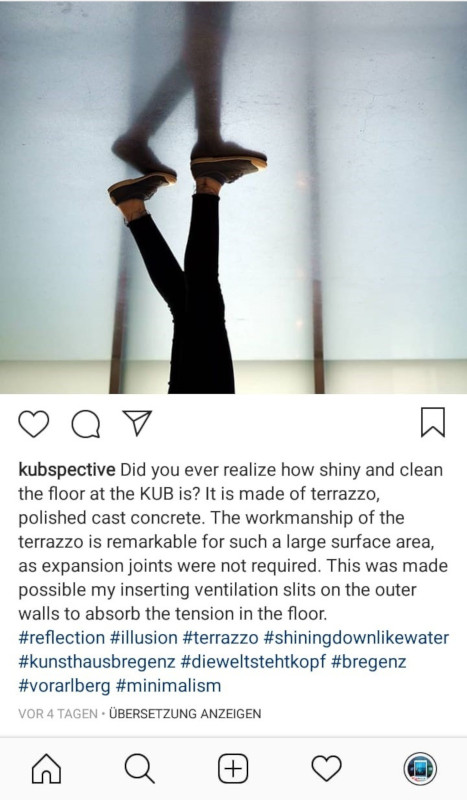Open #shiningdownlikewater hashtag
The height and width of the screenshot is (800, 467).
point(356,638)
